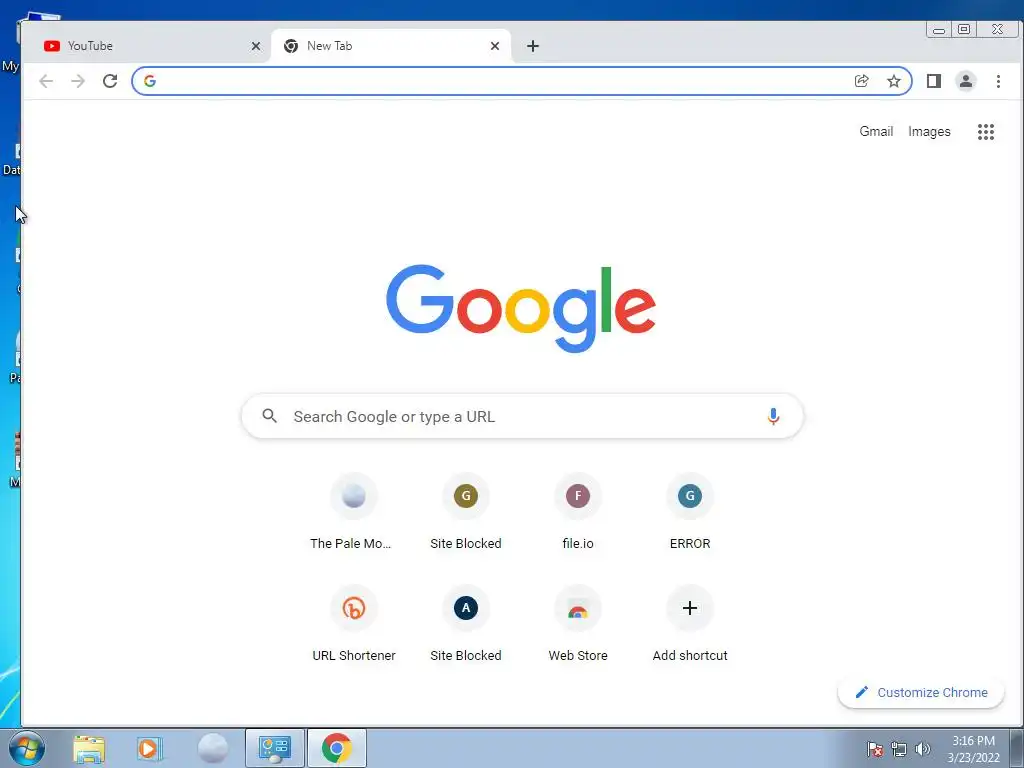The width and height of the screenshot is (1024, 768).
Task: Click the Google logo
Action: 520,308
